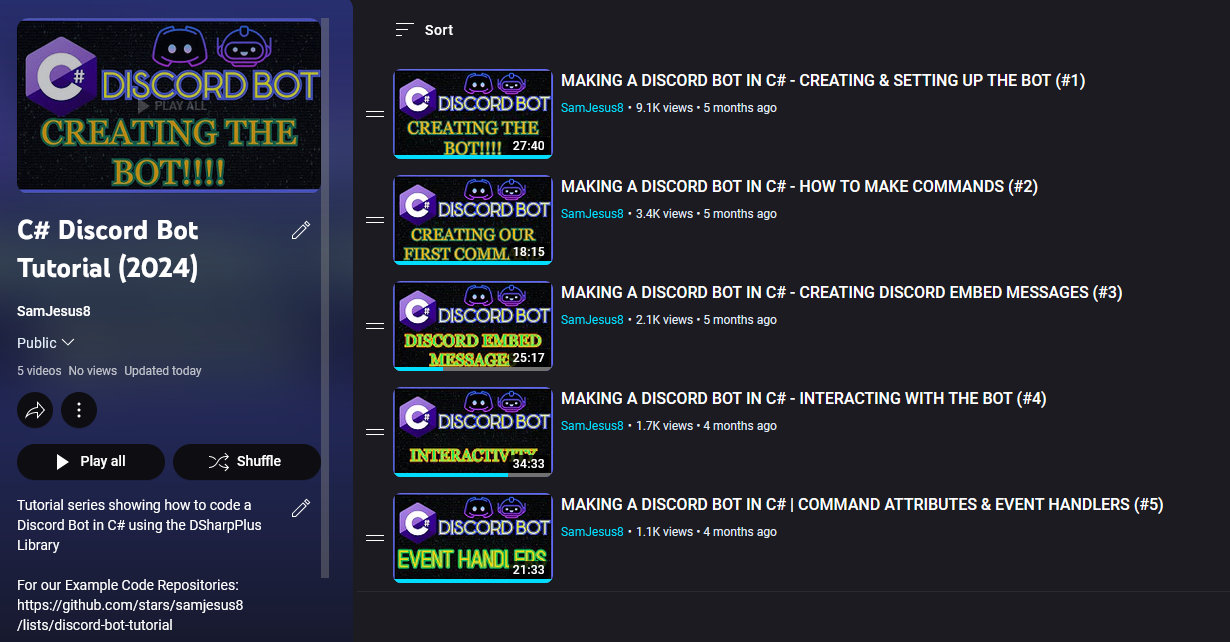Change Public visibility setting
1230x642 pixels.
[x=46, y=343]
